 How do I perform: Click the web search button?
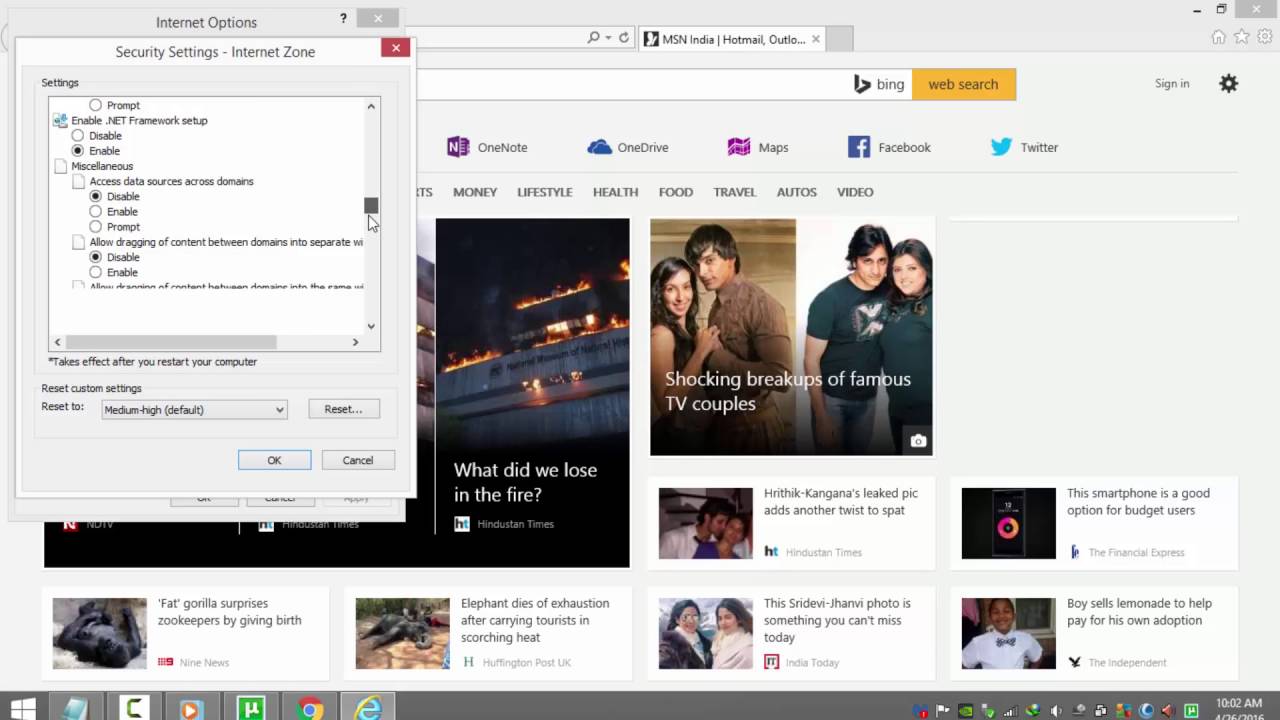pos(963,84)
